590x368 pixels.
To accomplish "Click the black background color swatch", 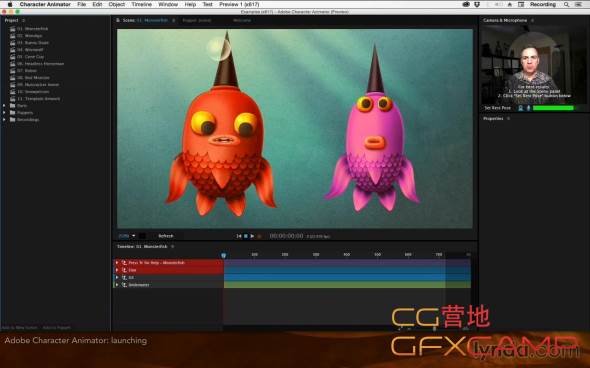I will [x=142, y=236].
